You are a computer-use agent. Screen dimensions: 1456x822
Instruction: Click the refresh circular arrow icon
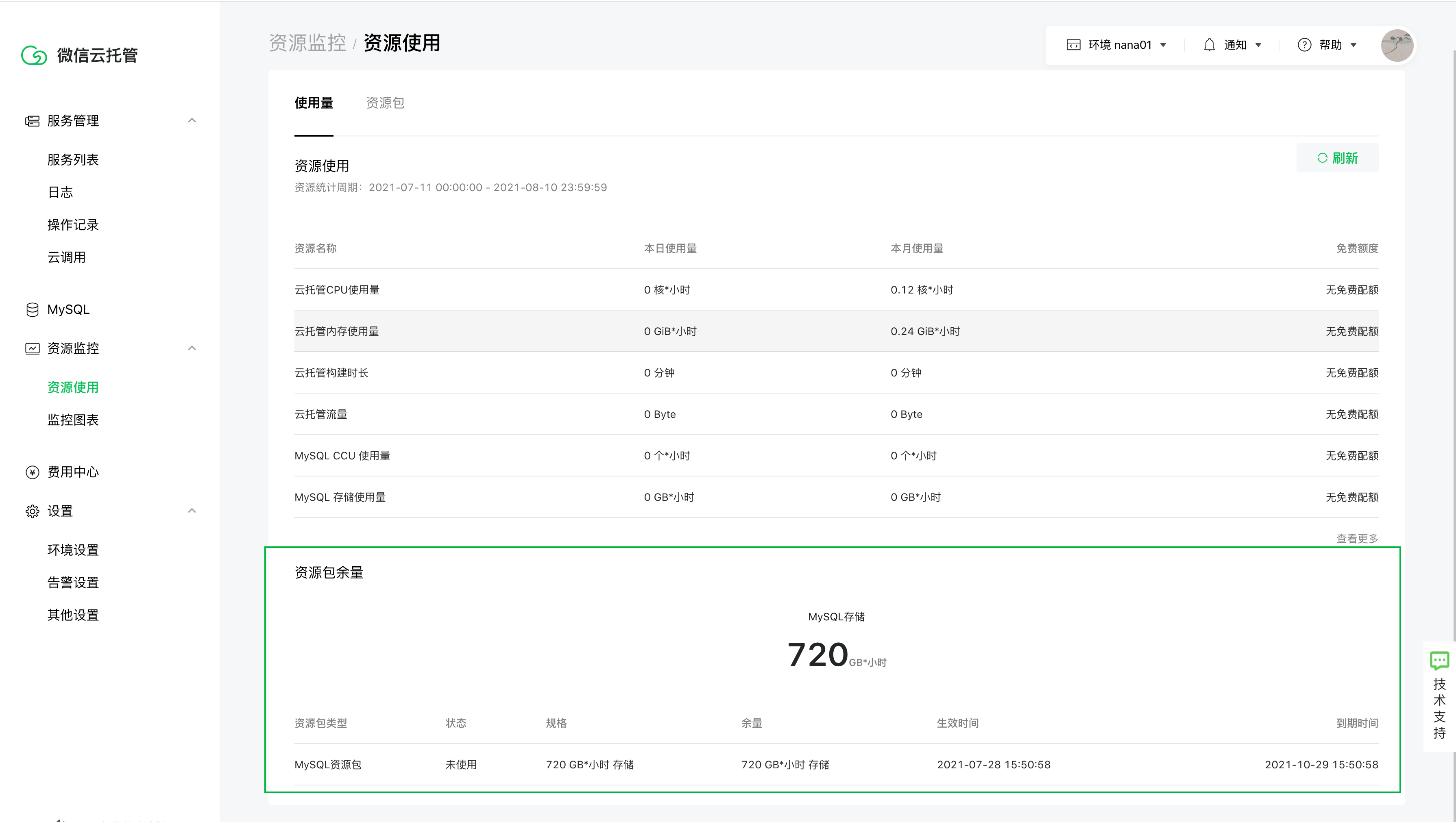pyautogui.click(x=1322, y=158)
